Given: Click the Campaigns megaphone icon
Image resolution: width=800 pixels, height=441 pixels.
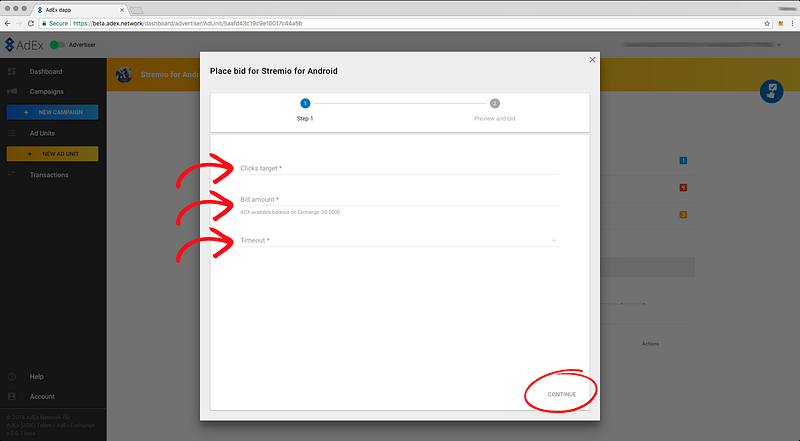Looking at the screenshot, I should [x=12, y=91].
